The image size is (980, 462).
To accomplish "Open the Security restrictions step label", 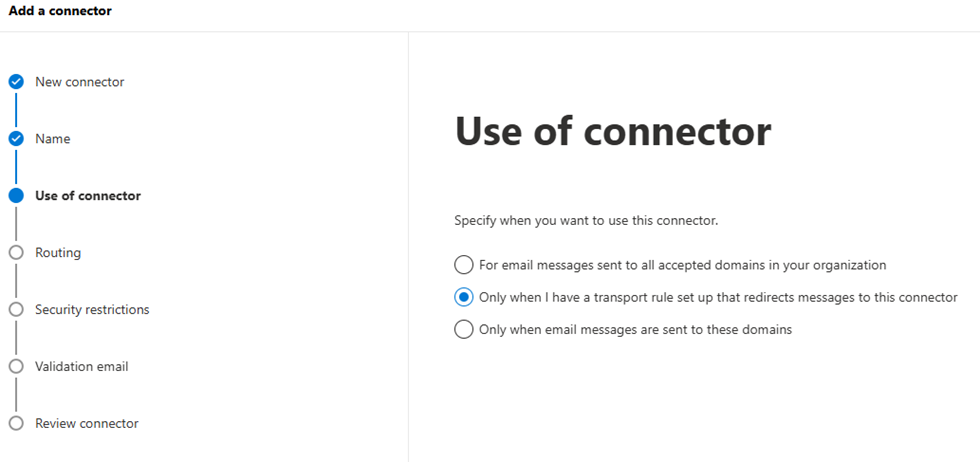I will [92, 310].
